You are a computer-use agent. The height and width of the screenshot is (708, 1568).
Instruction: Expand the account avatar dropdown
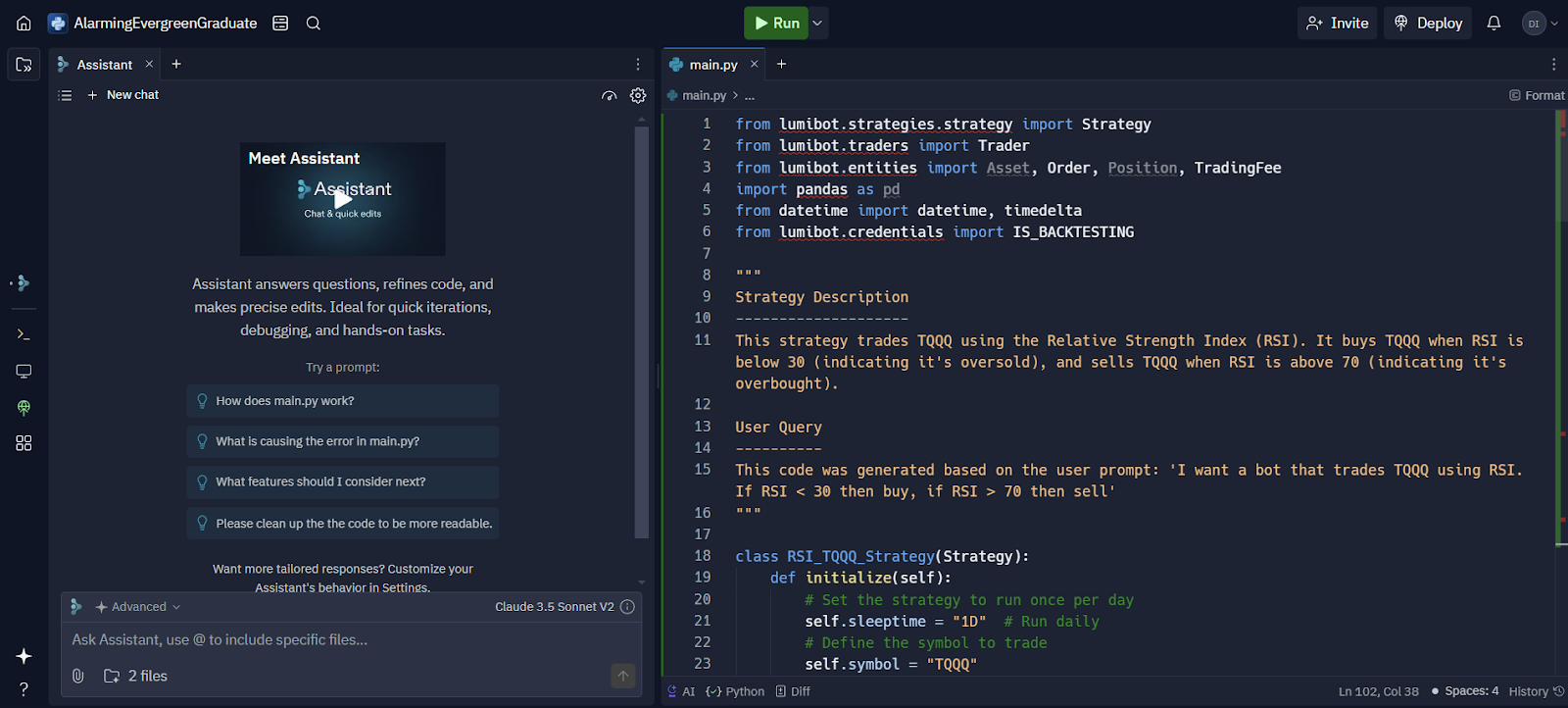coord(1541,23)
